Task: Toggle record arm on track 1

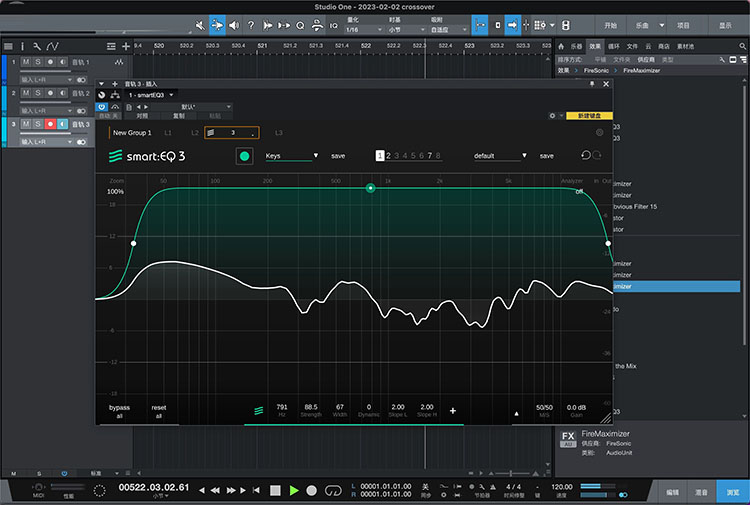Action: coord(50,62)
